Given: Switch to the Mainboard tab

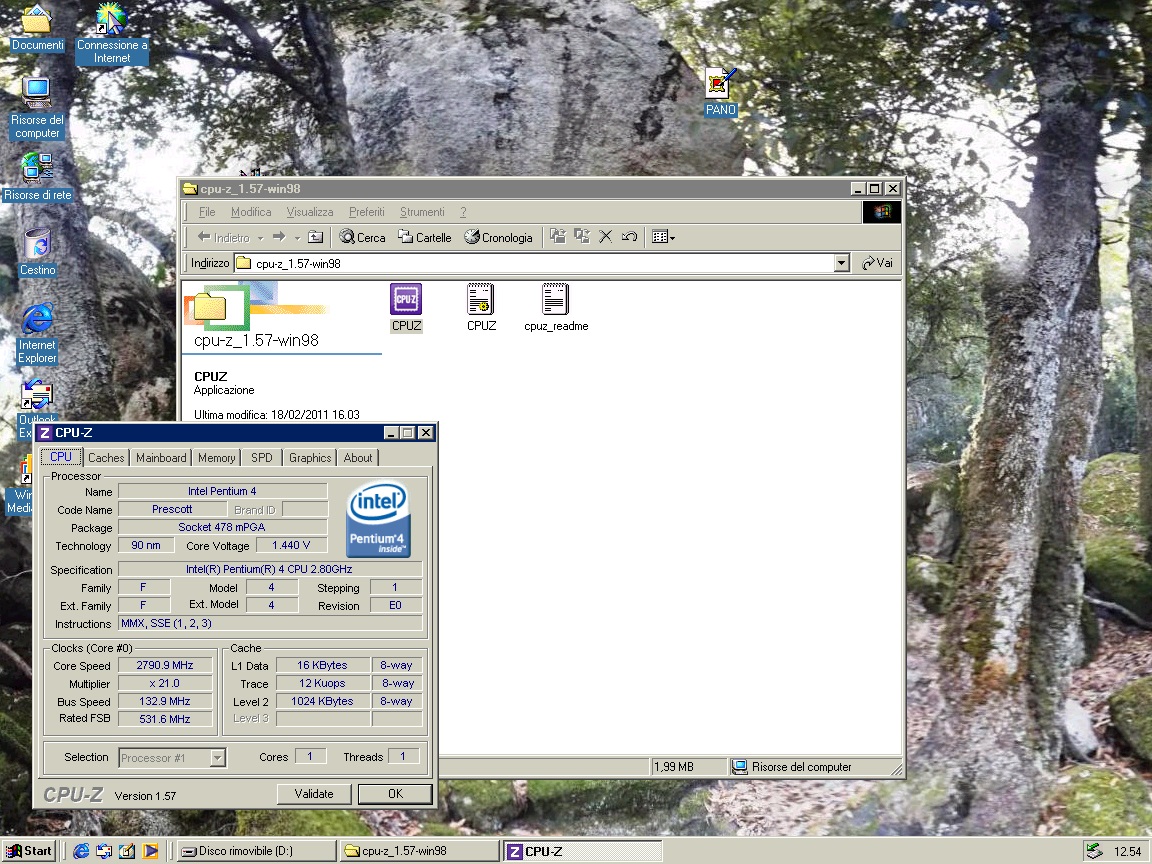Looking at the screenshot, I should point(161,458).
